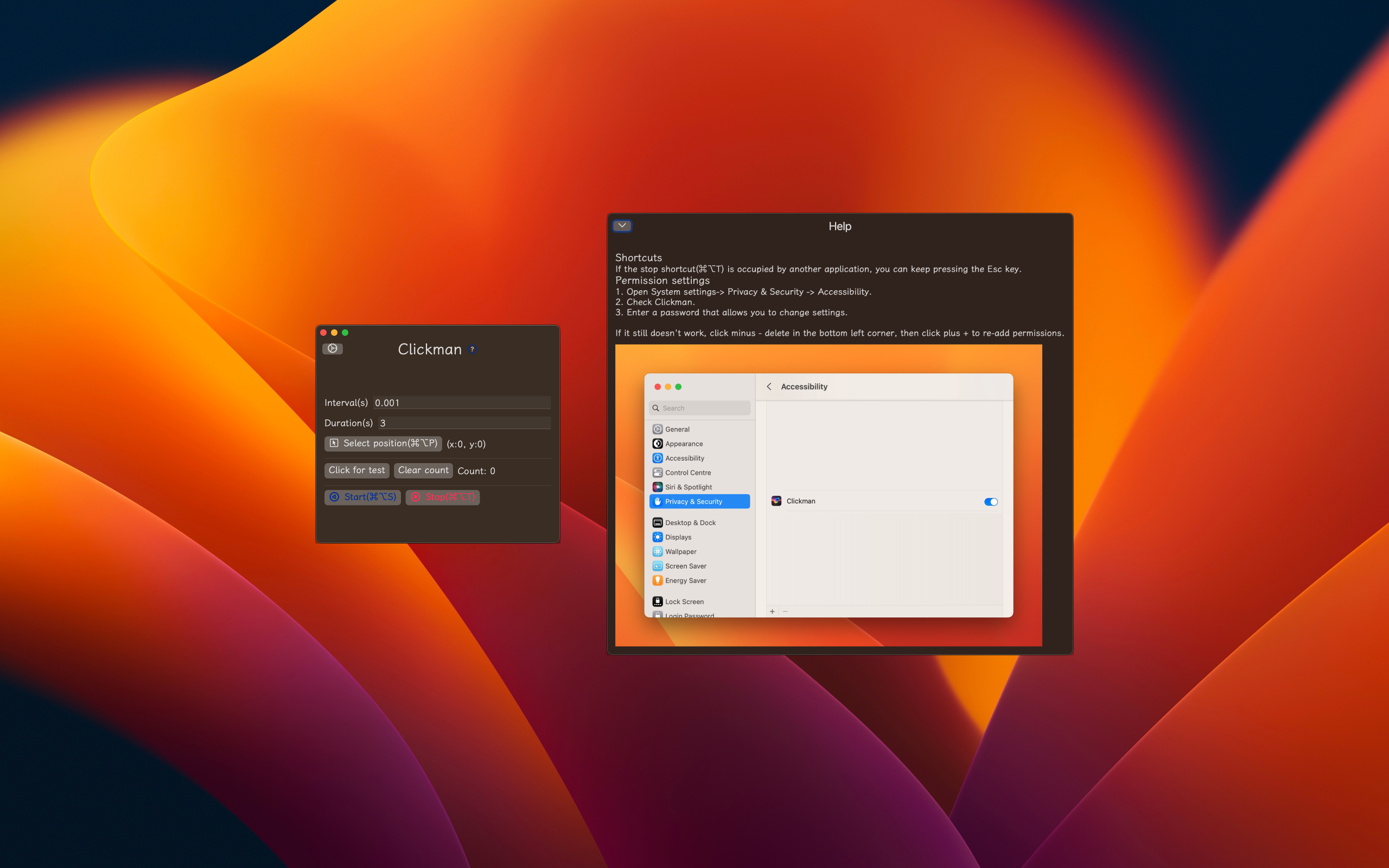Screen dimensions: 1389x868
Task: Open Clickman settings gear icon
Action: [332, 348]
